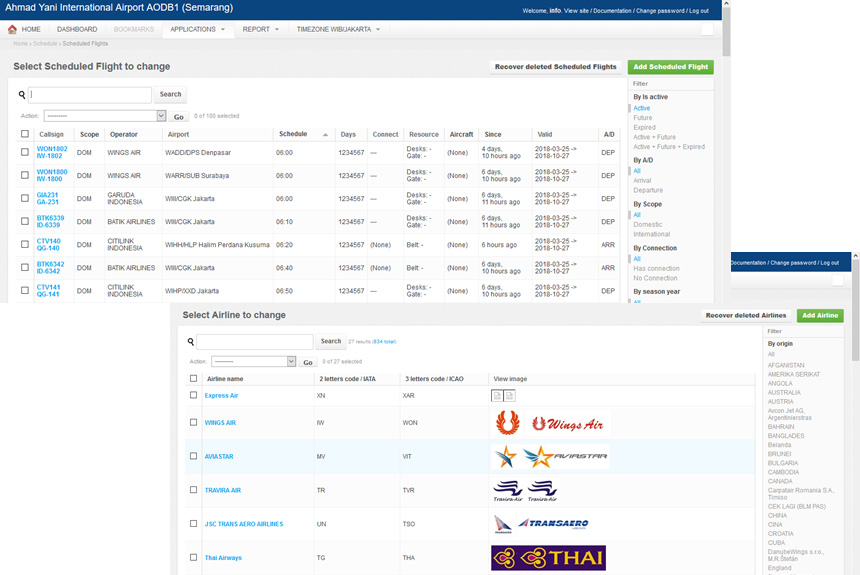Check the WON1802 flight row checkbox
The width and height of the screenshot is (860, 575).
coord(25,152)
